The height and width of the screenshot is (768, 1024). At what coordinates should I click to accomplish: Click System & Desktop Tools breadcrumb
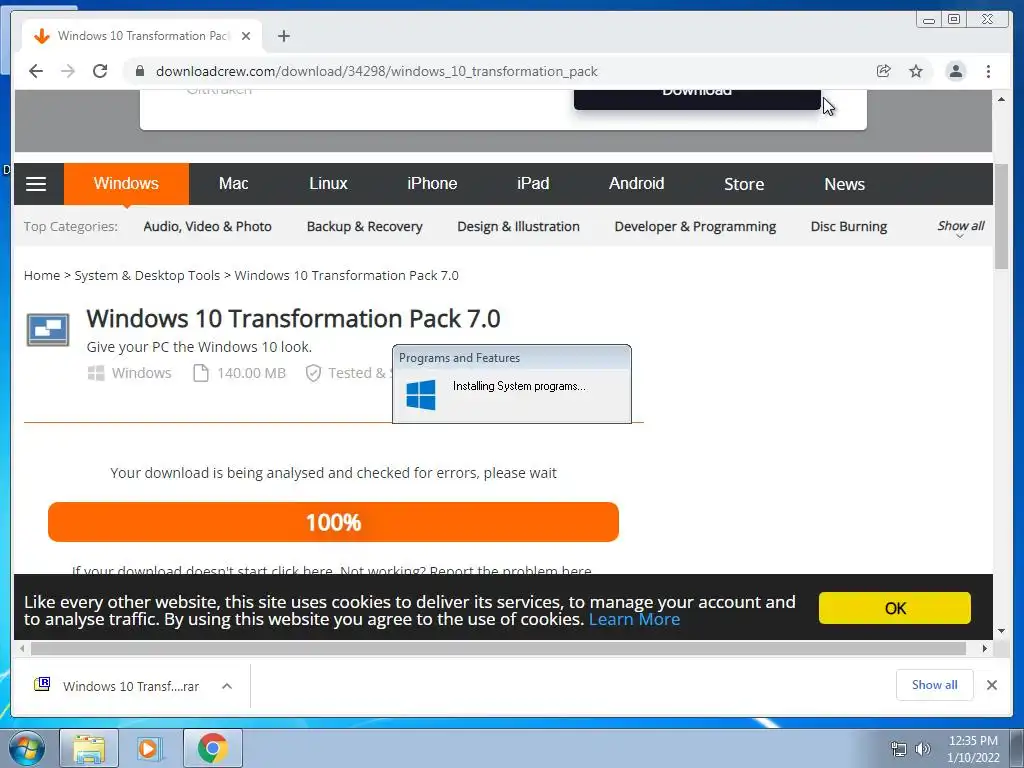coord(147,276)
